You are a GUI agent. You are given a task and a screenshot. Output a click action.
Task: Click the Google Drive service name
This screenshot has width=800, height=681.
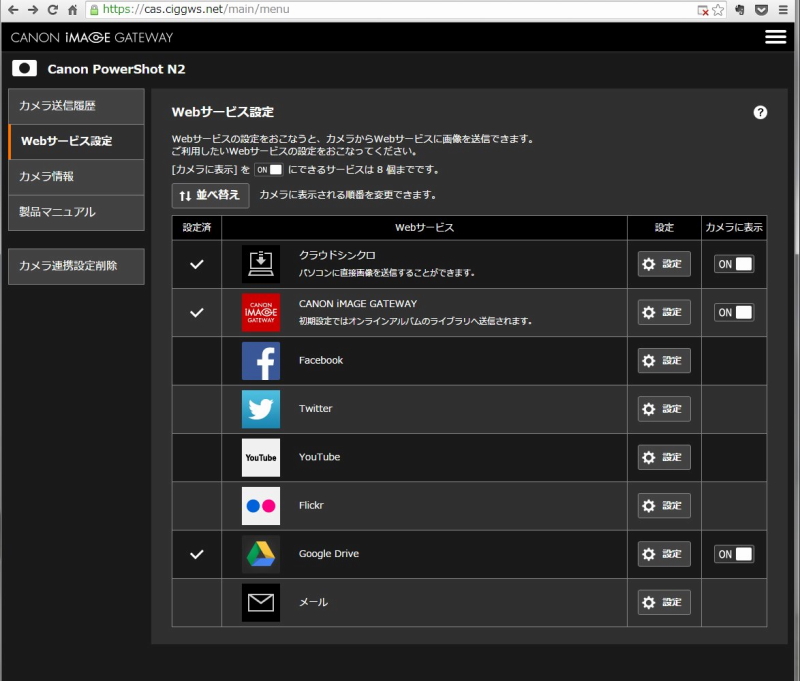coord(329,553)
